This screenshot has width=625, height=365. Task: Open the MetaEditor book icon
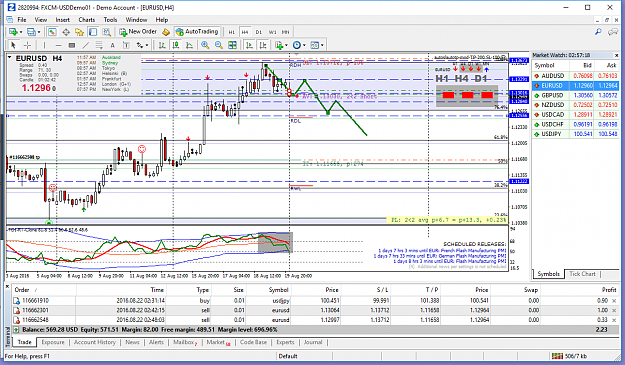coord(166,32)
